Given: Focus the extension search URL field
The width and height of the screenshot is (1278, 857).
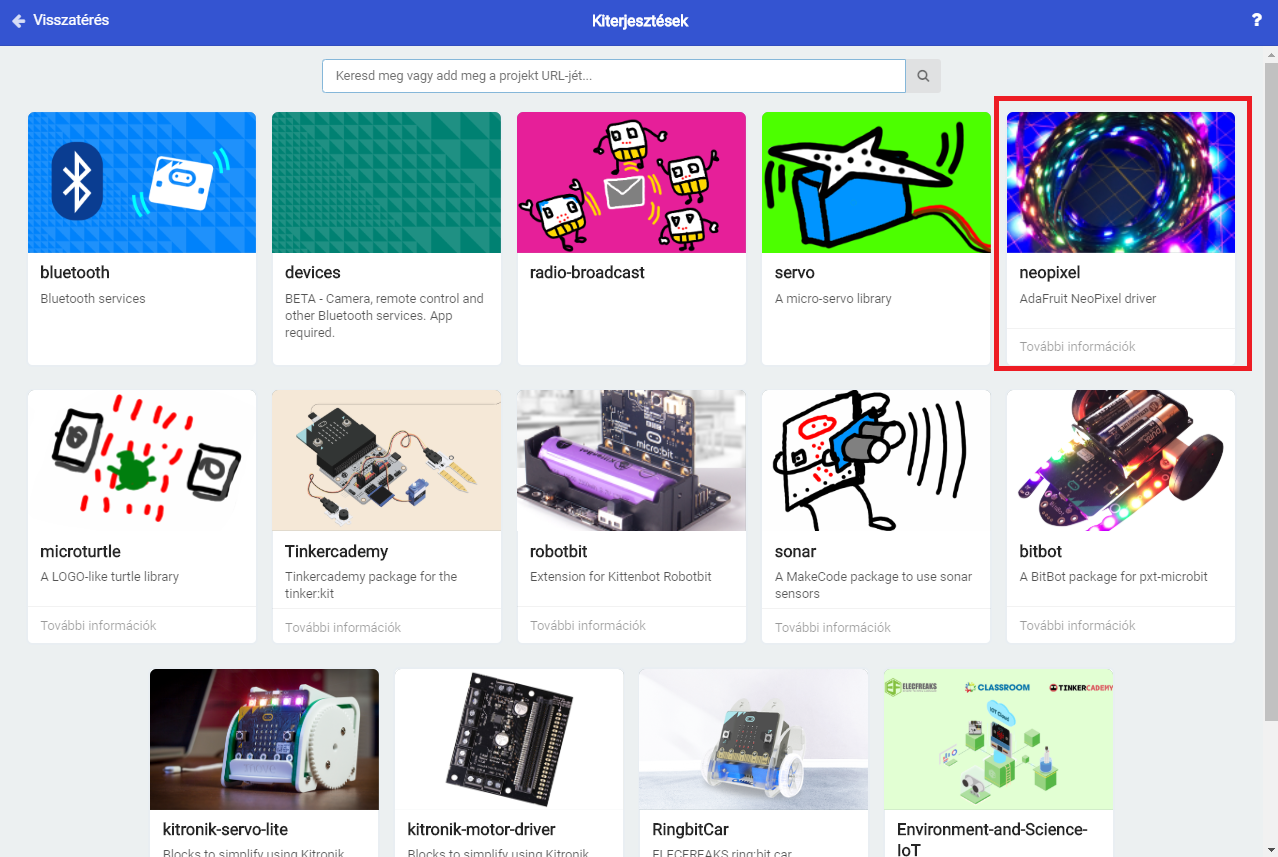Looking at the screenshot, I should click(x=613, y=76).
